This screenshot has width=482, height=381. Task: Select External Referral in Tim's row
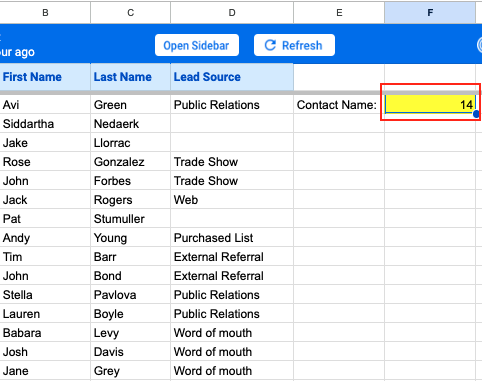pyautogui.click(x=232, y=257)
